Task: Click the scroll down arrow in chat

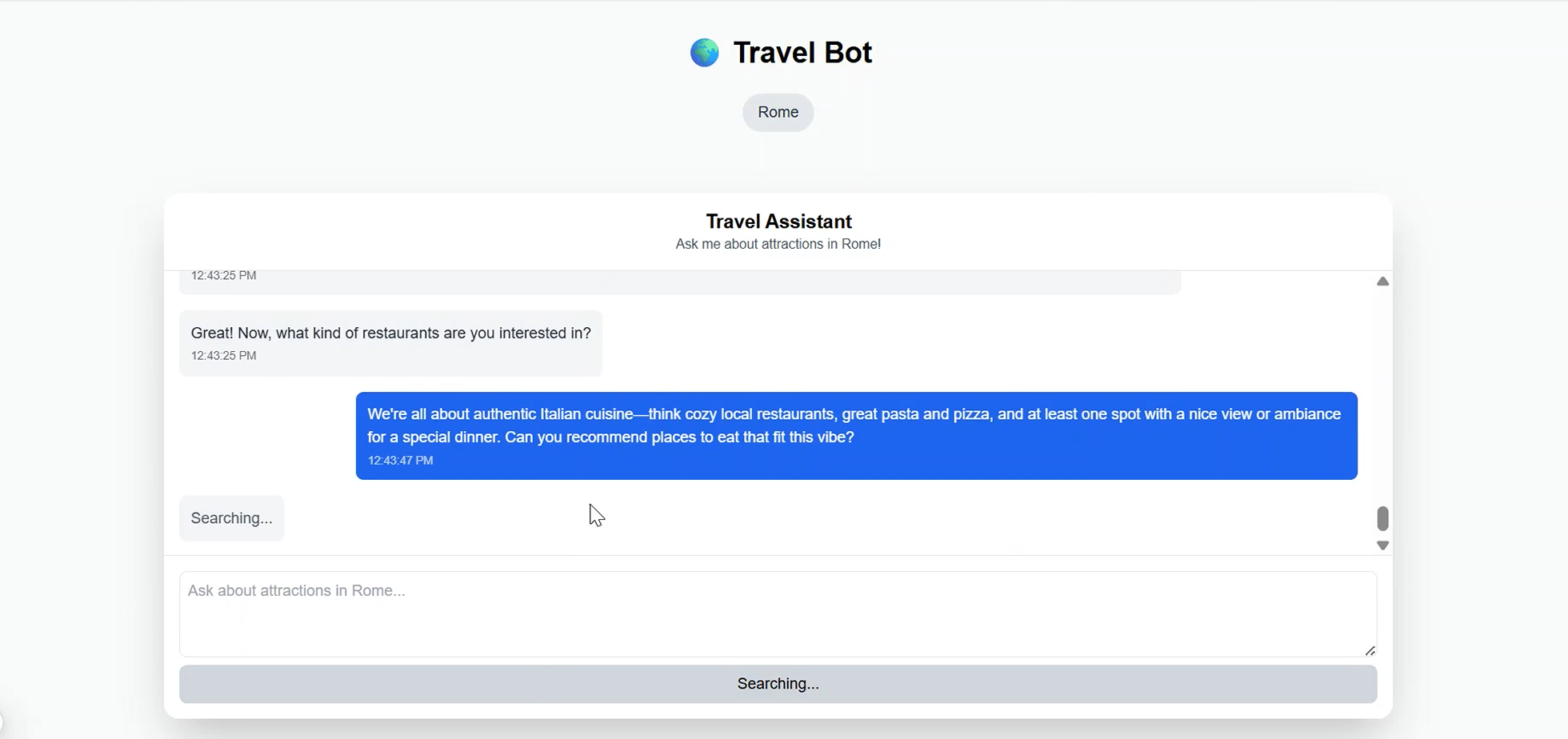Action: [x=1382, y=545]
